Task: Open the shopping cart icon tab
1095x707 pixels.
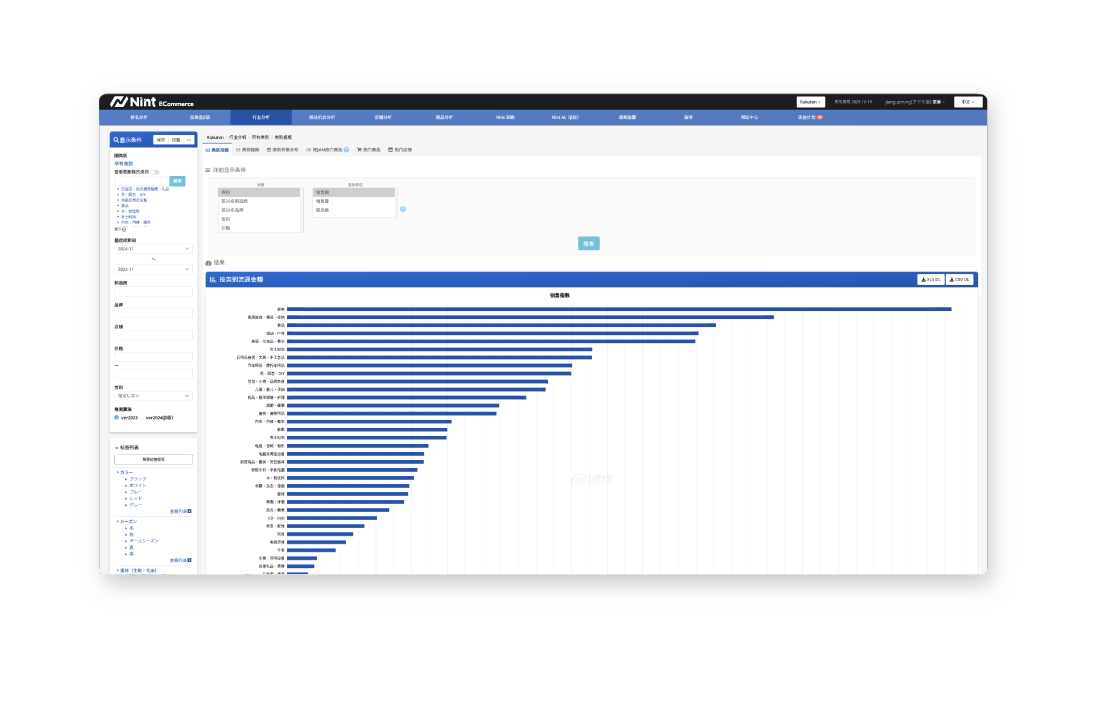Action: point(368,150)
